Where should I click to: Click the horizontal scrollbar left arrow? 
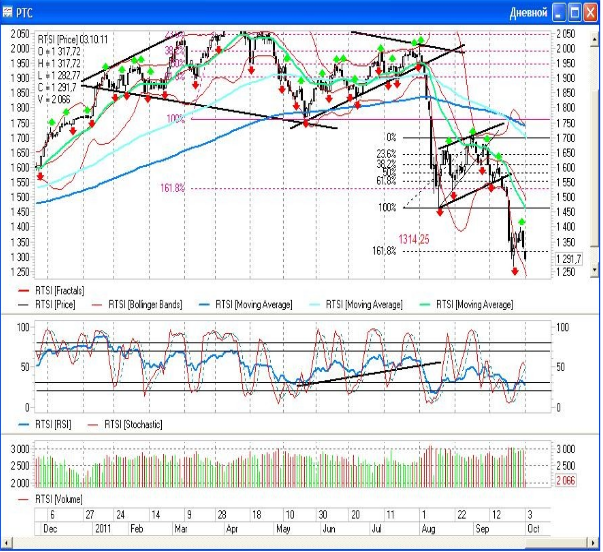pyautogui.click(x=5, y=543)
